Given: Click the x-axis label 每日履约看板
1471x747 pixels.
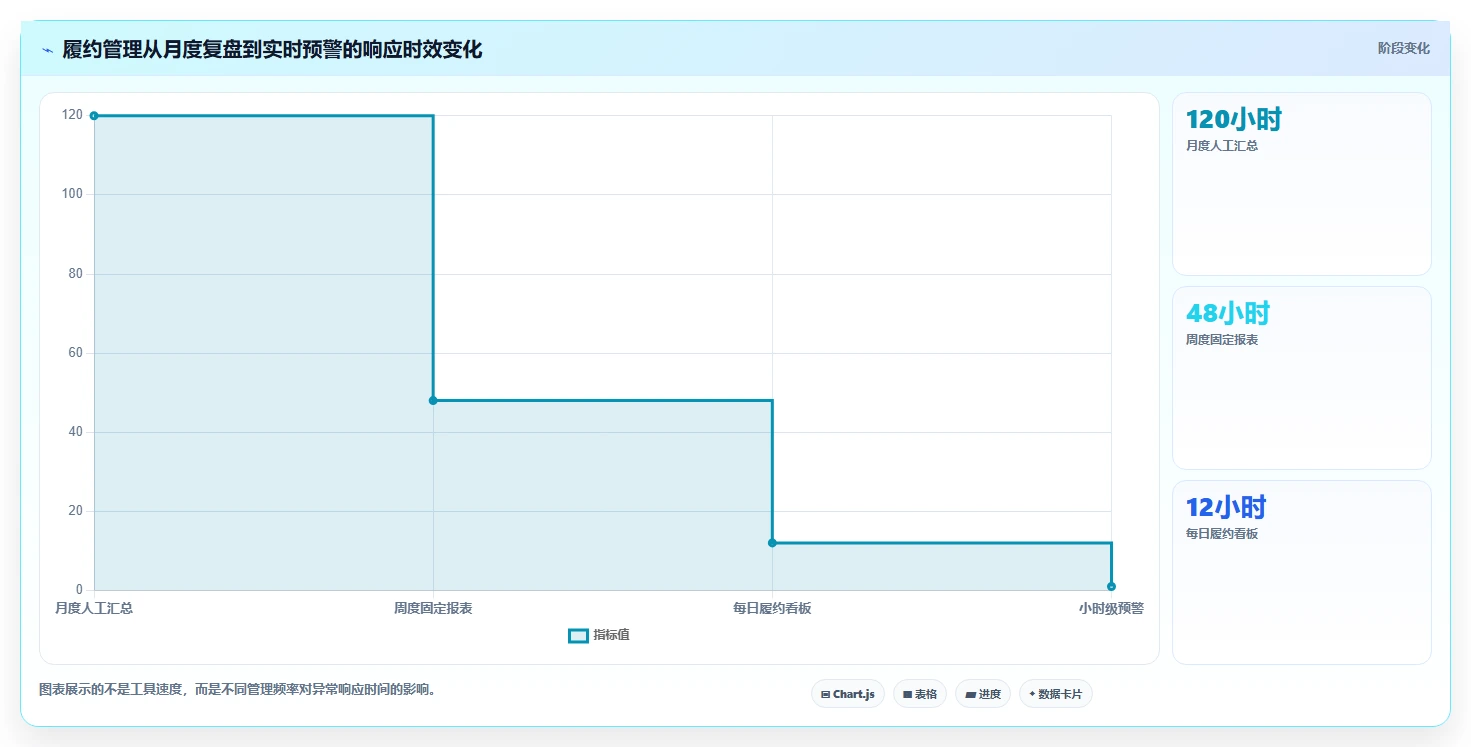Looking at the screenshot, I should pos(772,608).
